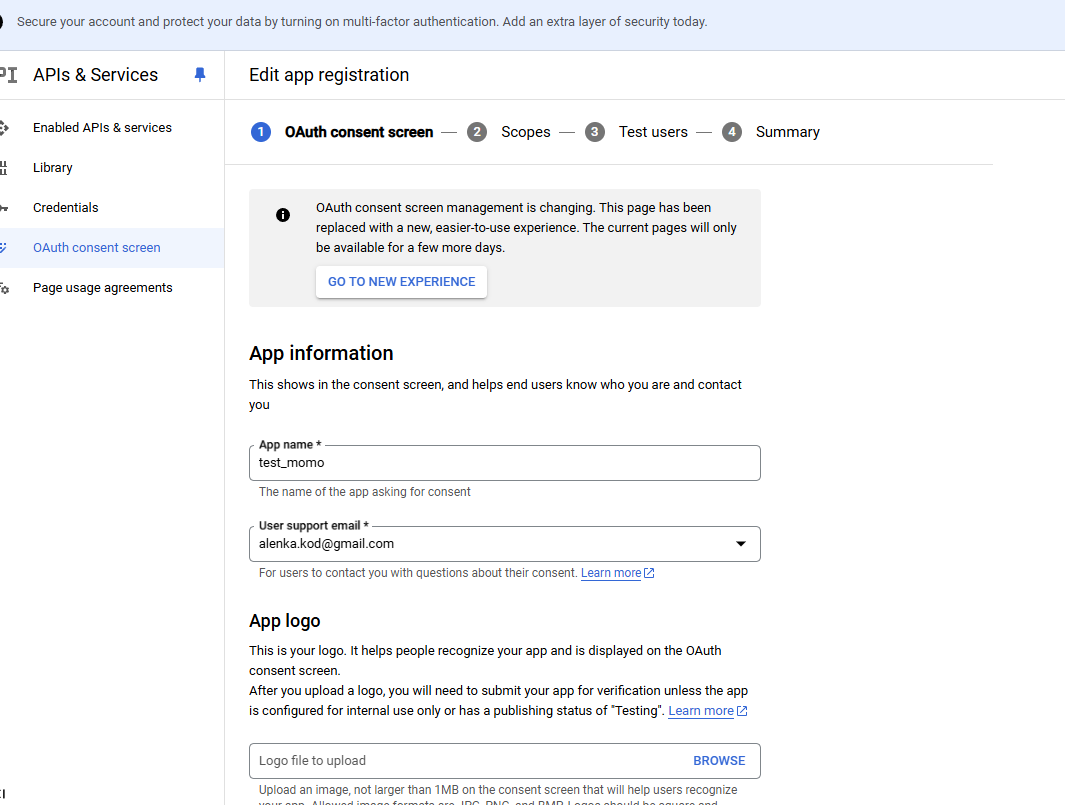Click BROWSE to upload a logo

719,761
